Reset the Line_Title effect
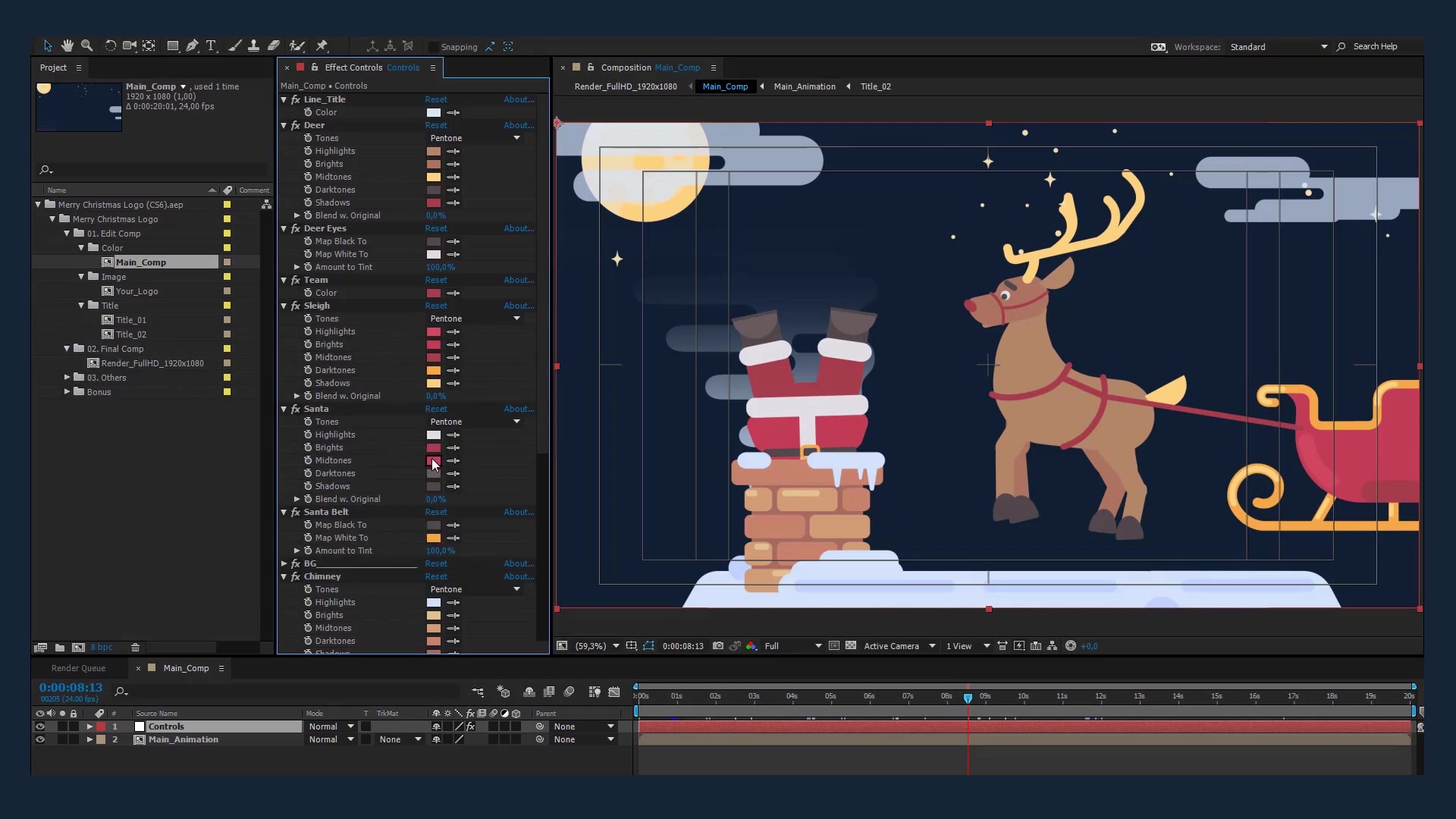This screenshot has width=1456, height=819. coord(436,99)
